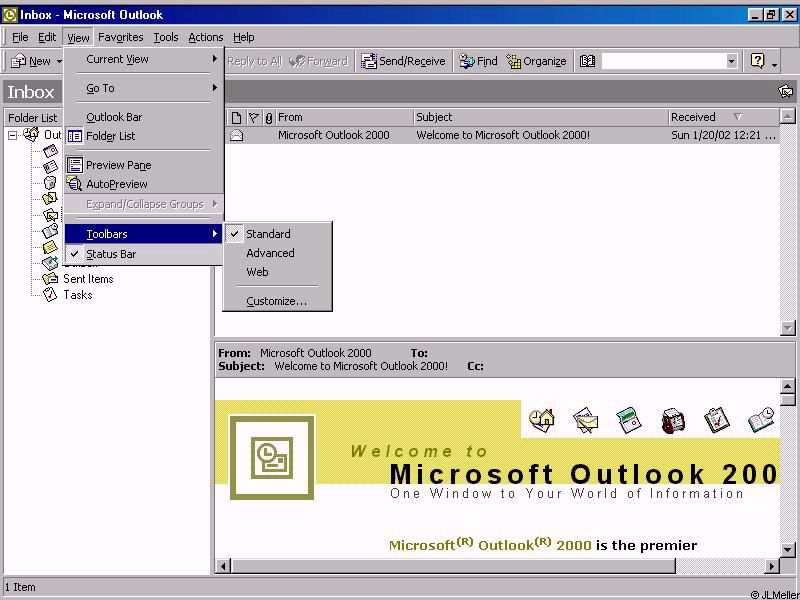Sort by the Icon column header
The height and width of the screenshot is (600, 800).
(236, 118)
